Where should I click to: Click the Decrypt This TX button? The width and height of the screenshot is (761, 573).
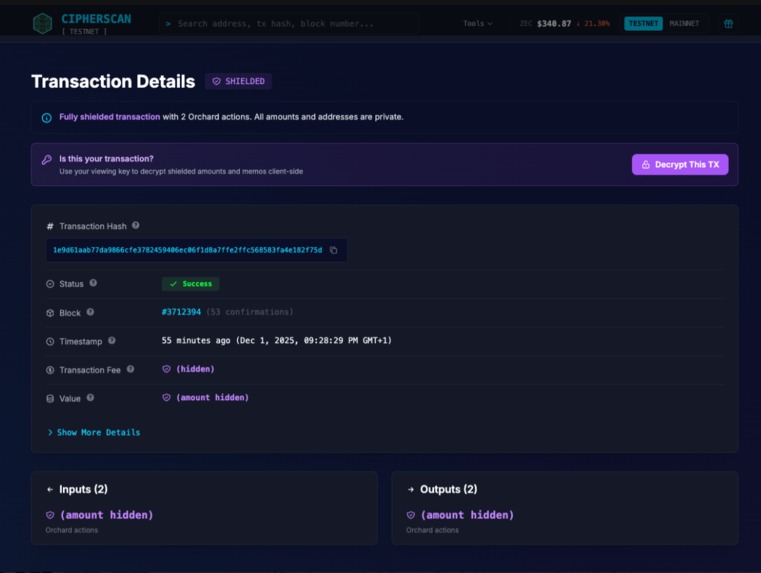click(x=680, y=164)
